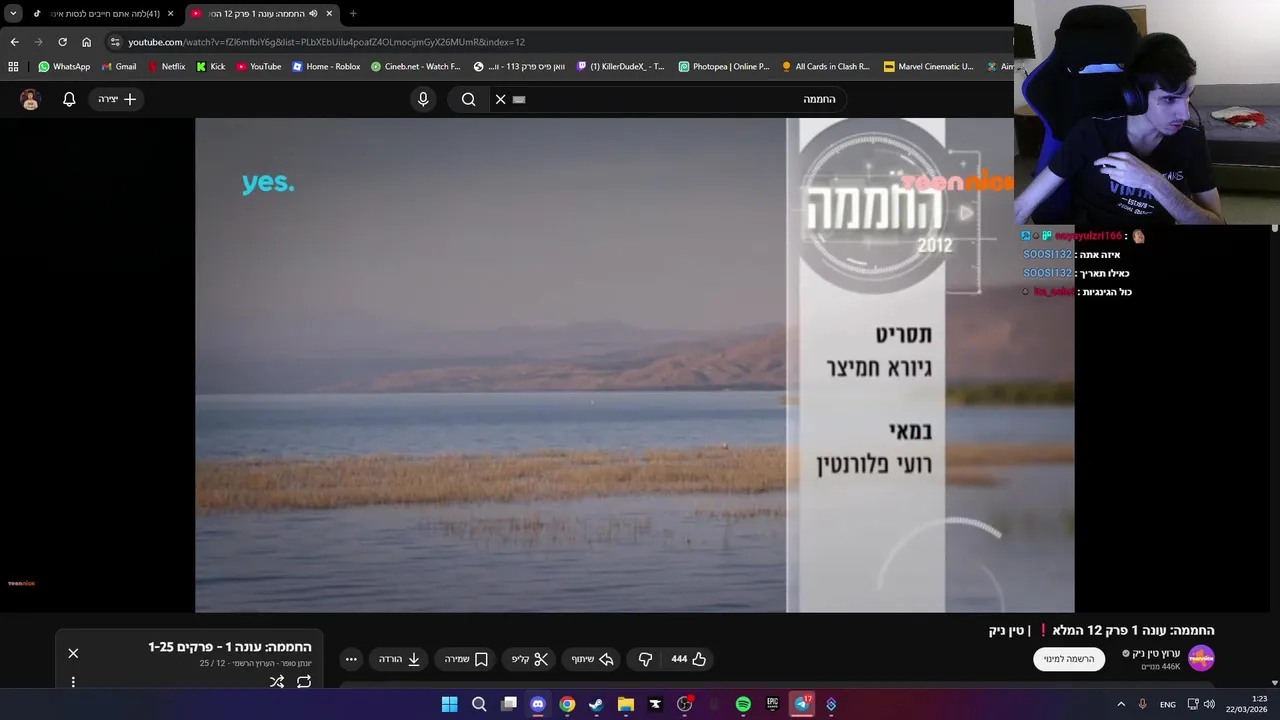Open Photopea bookmark
The height and width of the screenshot is (720, 1280).
click(x=724, y=67)
